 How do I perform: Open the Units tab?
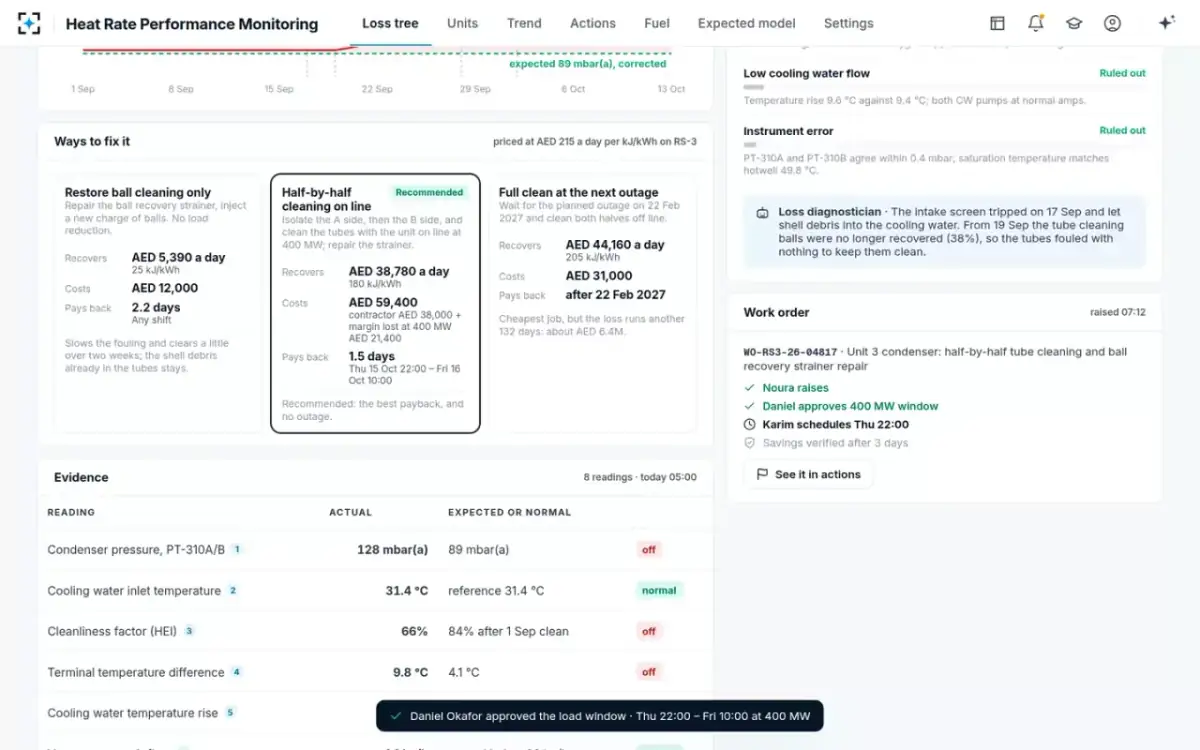pos(462,23)
